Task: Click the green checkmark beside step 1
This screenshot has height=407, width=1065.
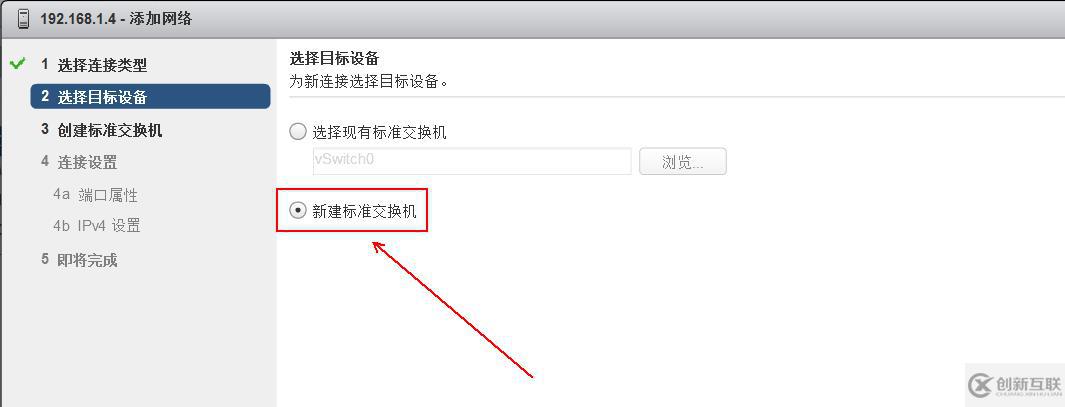Action: point(18,64)
